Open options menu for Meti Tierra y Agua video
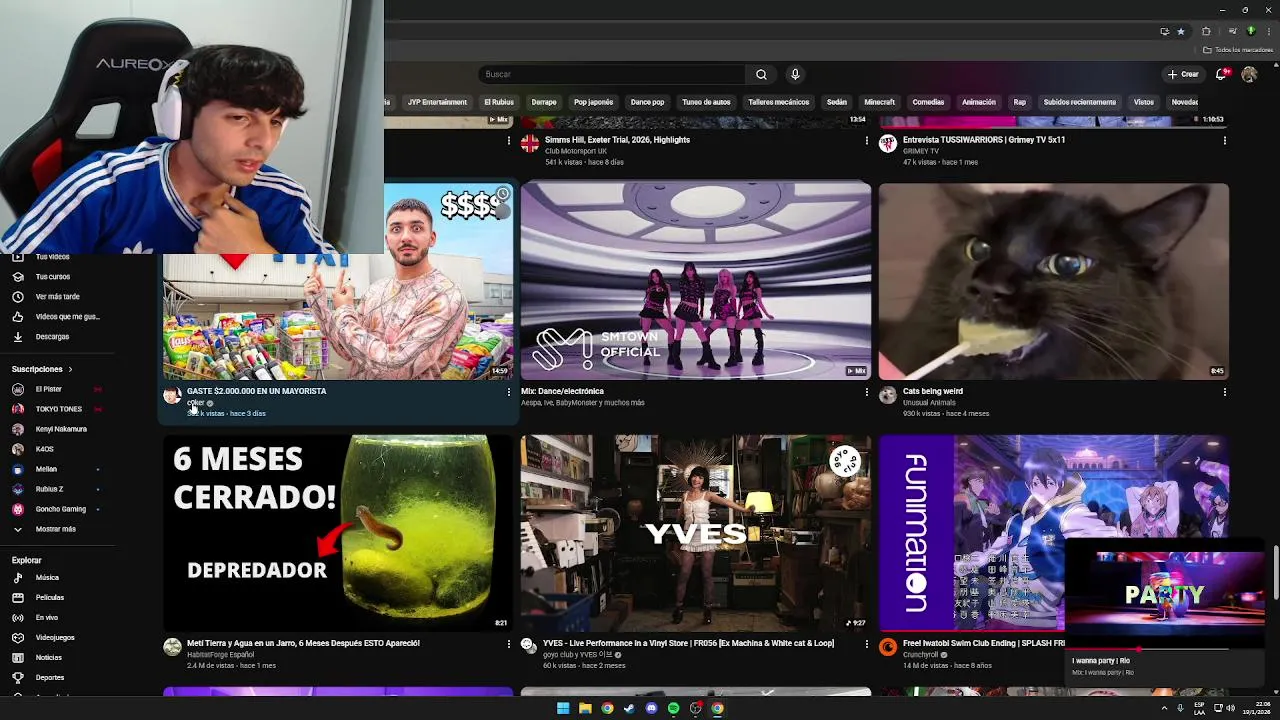1280x720 pixels. coord(508,644)
